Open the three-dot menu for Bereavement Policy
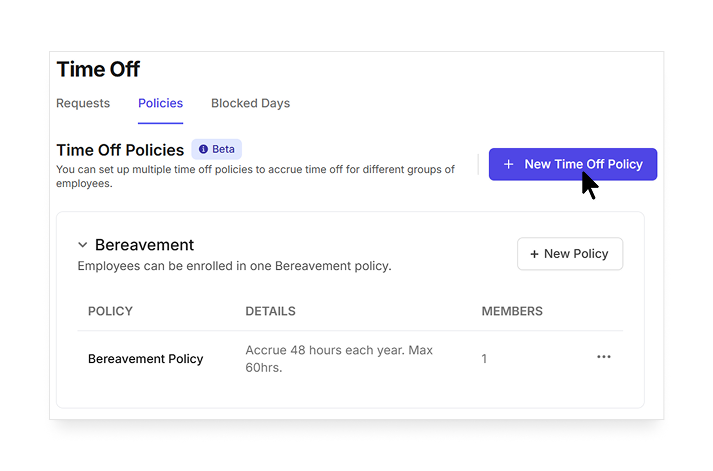Image resolution: width=713 pixels, height=471 pixels. pyautogui.click(x=604, y=357)
